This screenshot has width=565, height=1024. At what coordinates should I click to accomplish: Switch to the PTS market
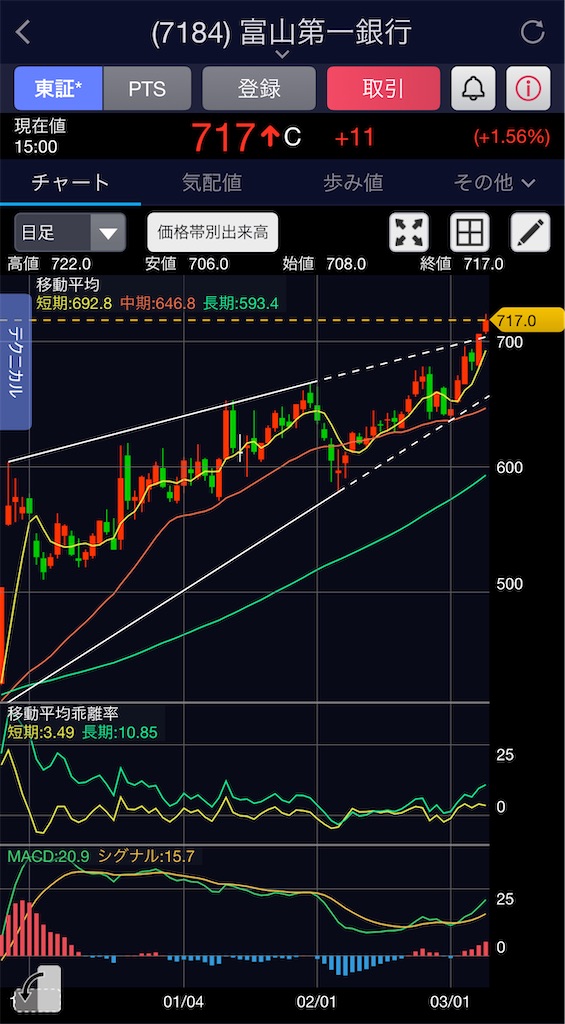click(x=147, y=88)
